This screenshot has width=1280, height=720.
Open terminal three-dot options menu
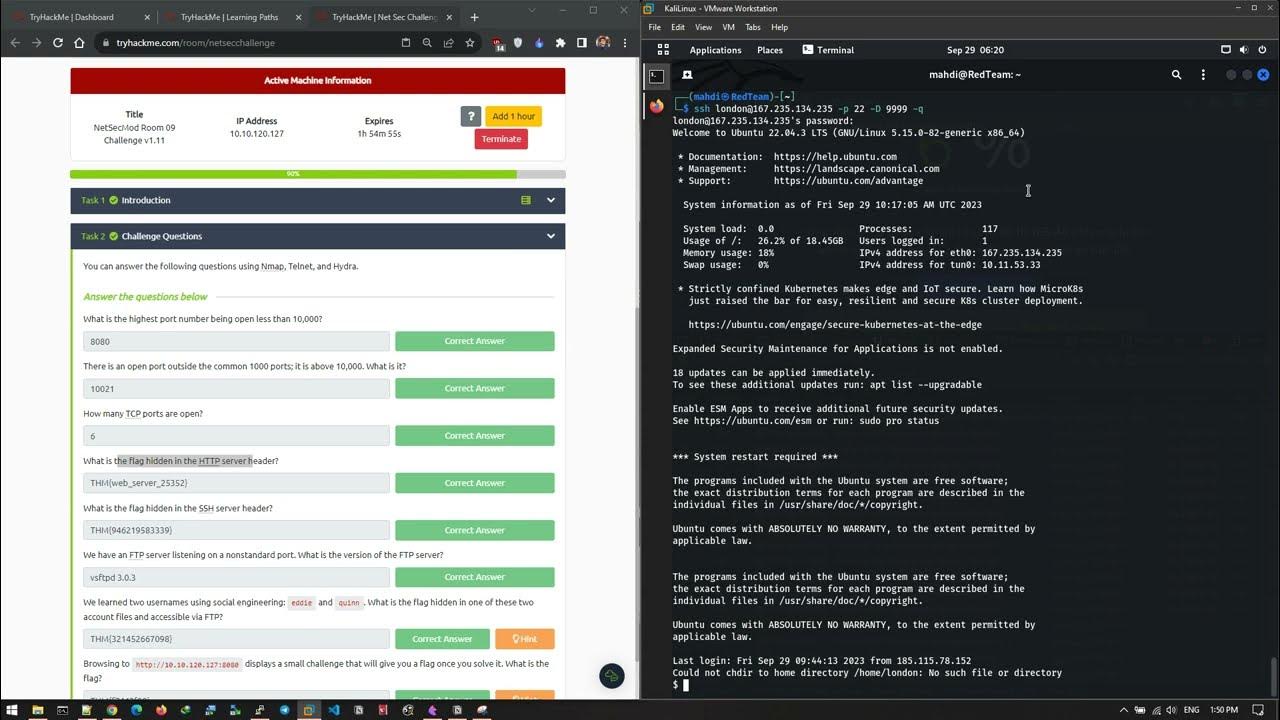(x=1203, y=75)
